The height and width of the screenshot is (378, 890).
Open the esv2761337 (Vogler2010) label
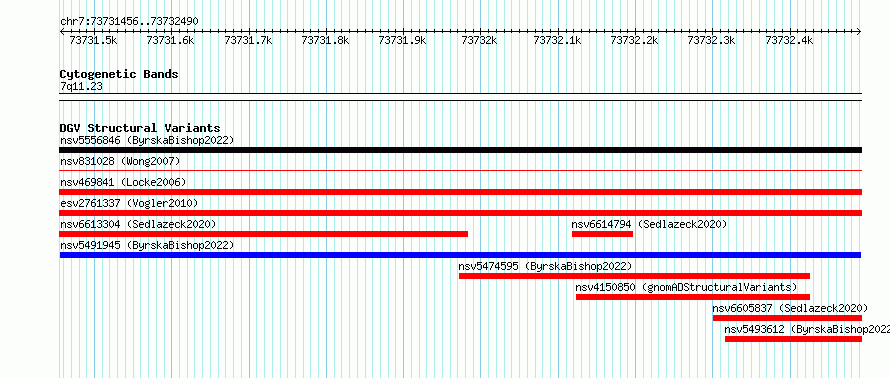(129, 203)
